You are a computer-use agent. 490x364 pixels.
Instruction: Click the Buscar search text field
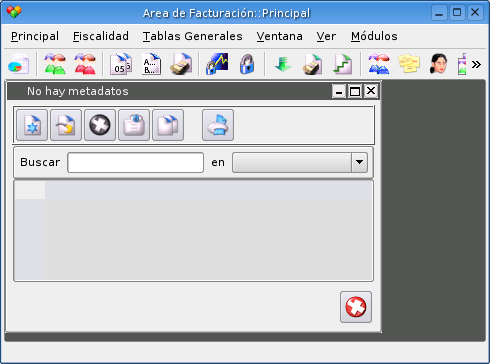(x=136, y=163)
